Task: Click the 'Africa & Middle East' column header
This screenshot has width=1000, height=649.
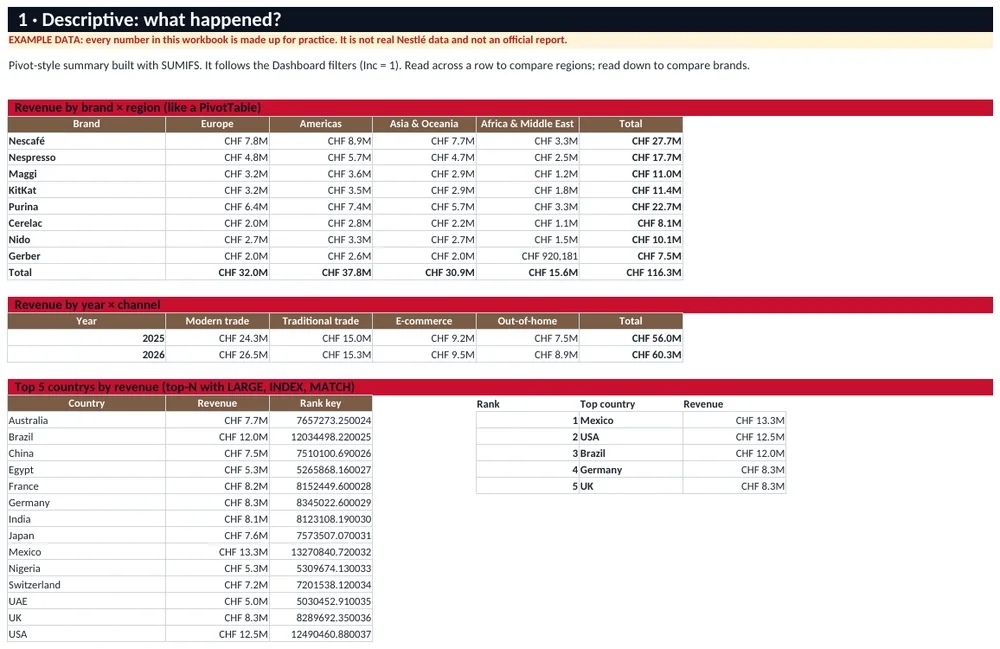Action: point(527,124)
